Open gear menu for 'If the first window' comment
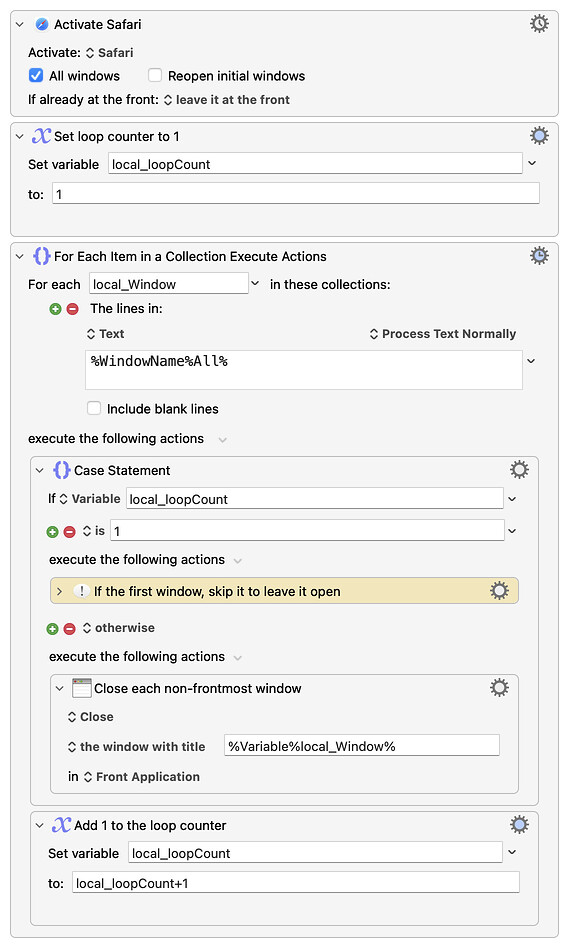569x948 pixels. click(499, 591)
